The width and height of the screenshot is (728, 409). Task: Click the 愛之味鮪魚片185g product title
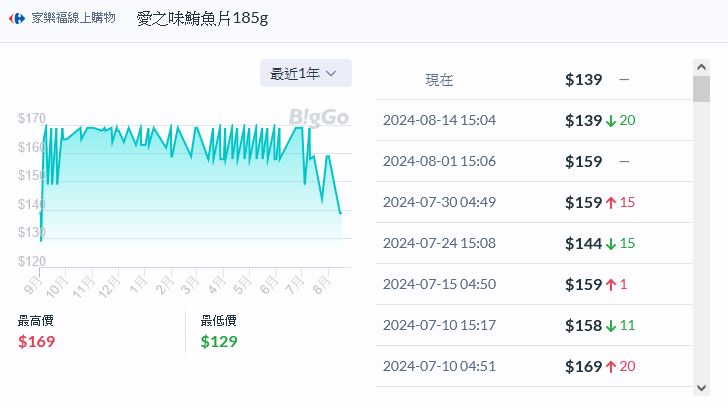(202, 19)
